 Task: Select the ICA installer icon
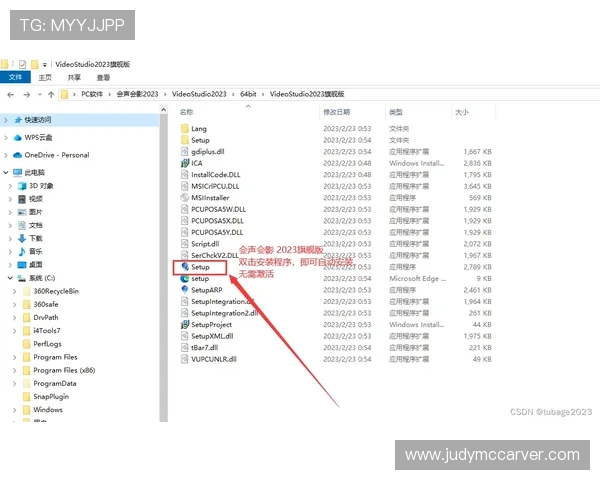tap(185, 163)
